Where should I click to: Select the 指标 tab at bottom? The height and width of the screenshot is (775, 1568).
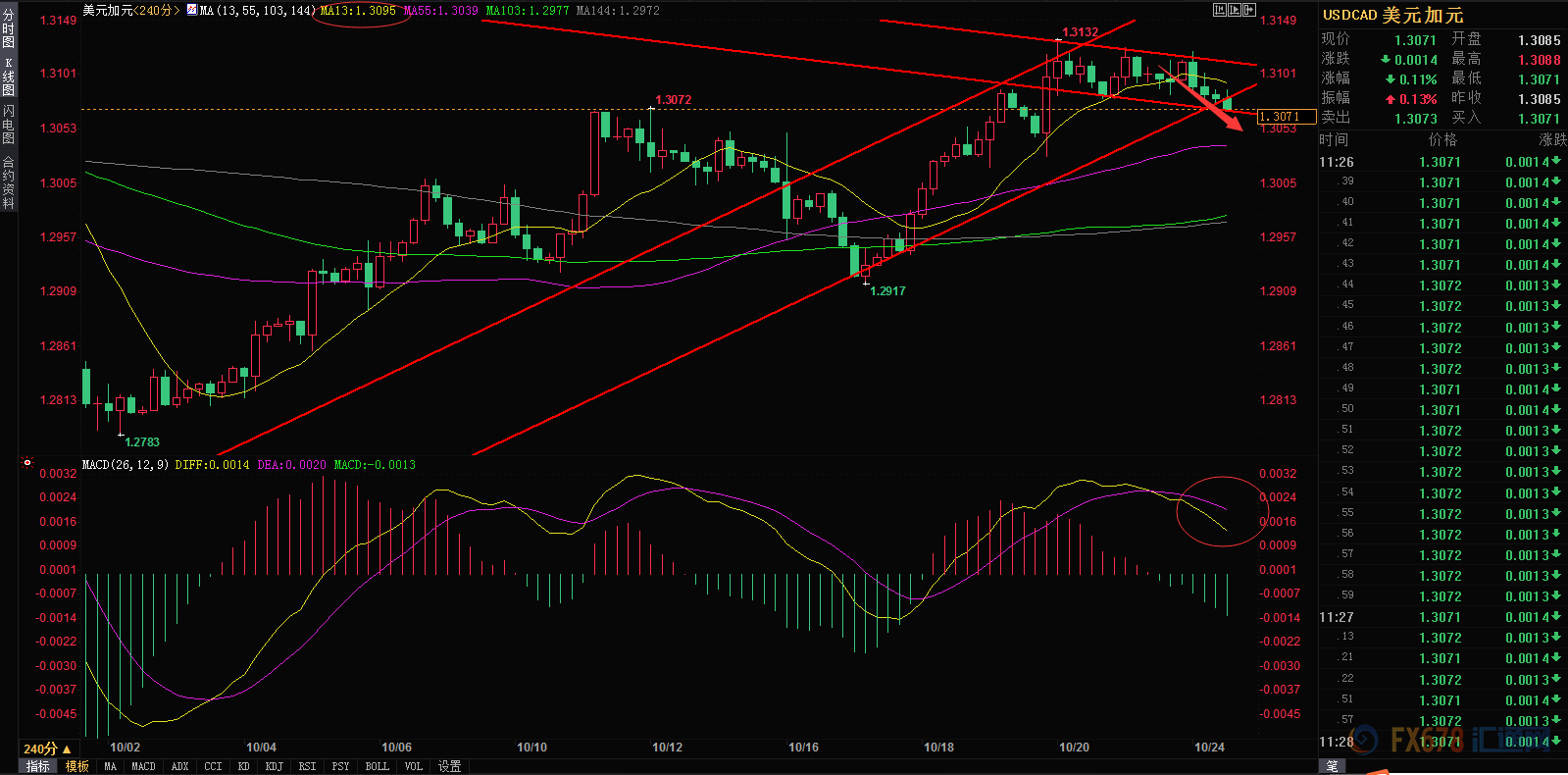pos(38,766)
